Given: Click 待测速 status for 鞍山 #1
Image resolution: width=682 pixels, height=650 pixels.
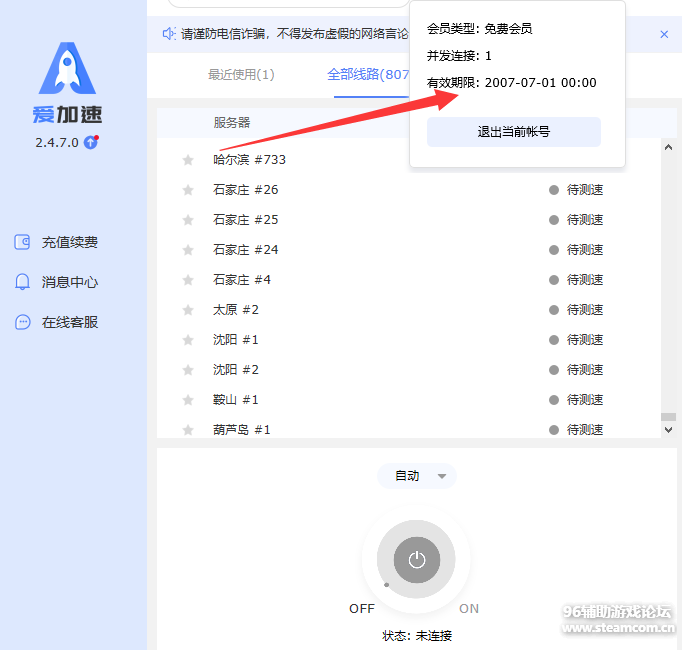Looking at the screenshot, I should [x=576, y=400].
